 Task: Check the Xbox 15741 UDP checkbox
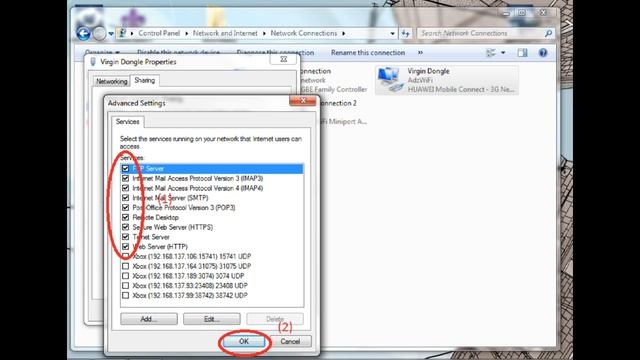[125, 256]
